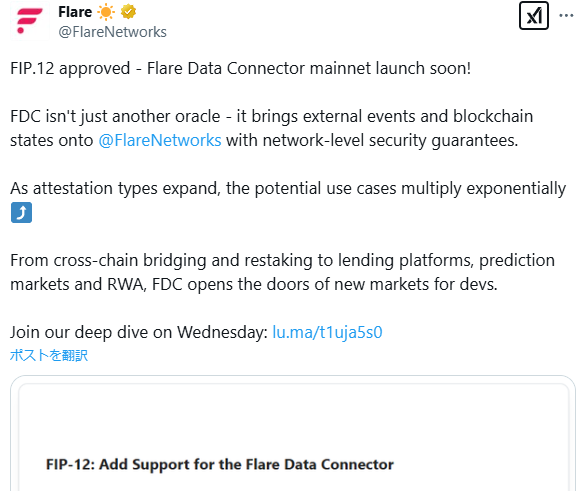Click the blue @FlareNetworks mention in post
584x491 pixels.
[x=160, y=140]
